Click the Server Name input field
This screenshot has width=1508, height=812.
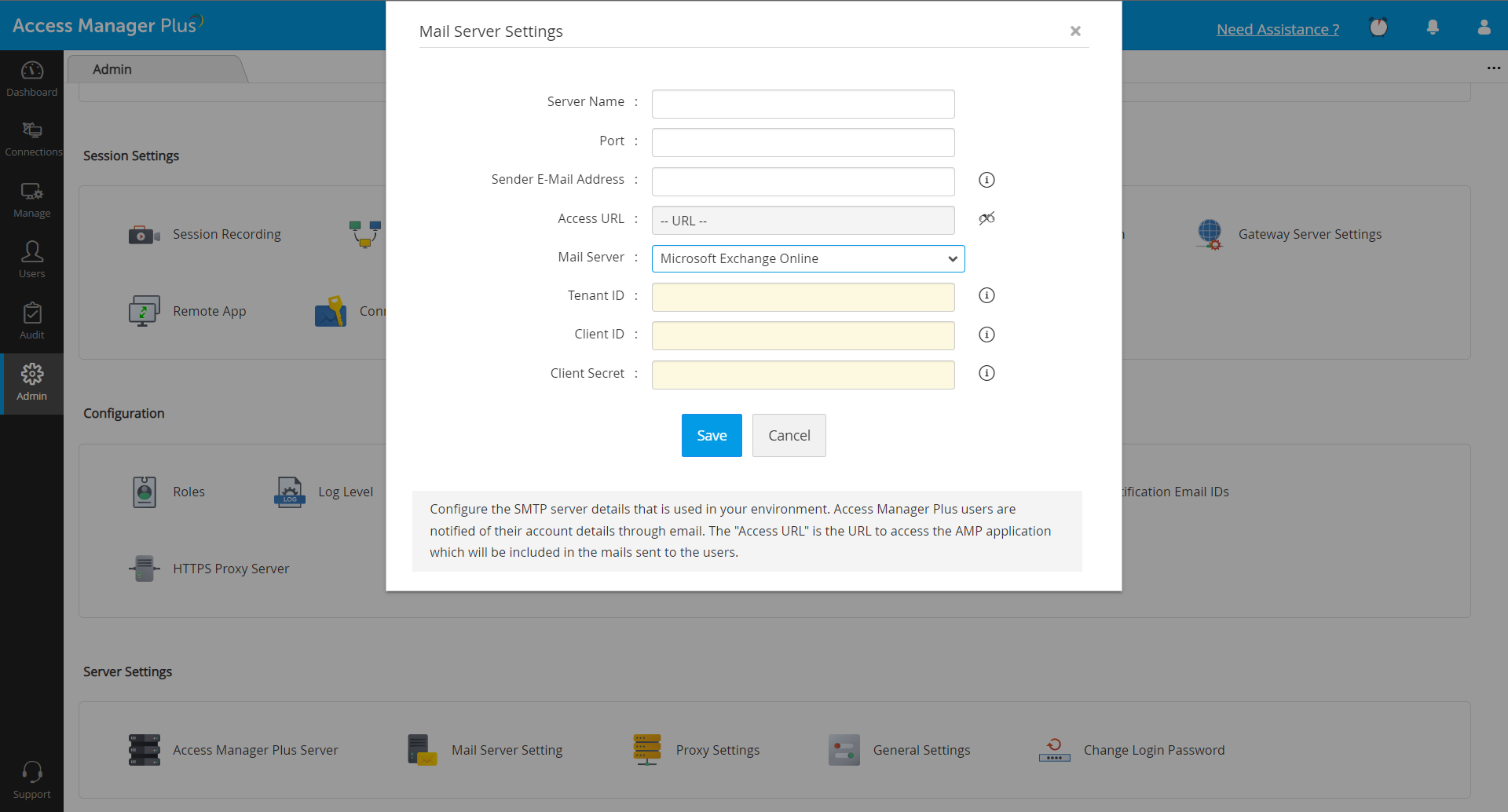click(x=803, y=104)
